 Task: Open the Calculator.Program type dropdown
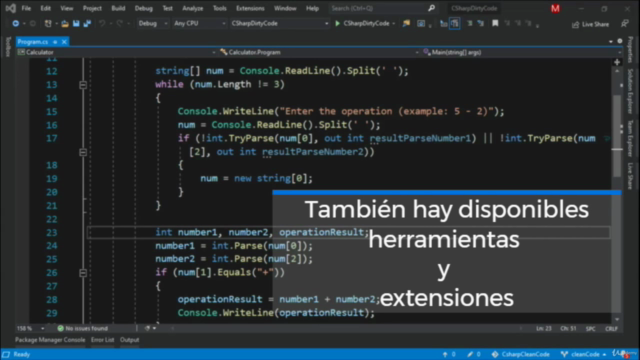[319, 52]
